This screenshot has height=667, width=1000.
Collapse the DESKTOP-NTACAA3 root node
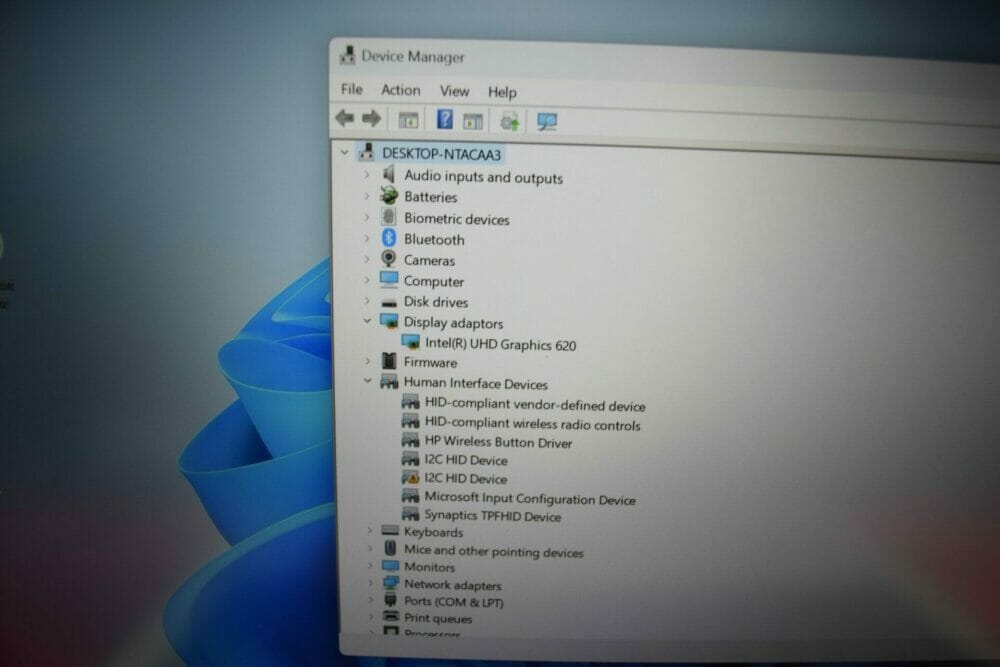[x=344, y=152]
